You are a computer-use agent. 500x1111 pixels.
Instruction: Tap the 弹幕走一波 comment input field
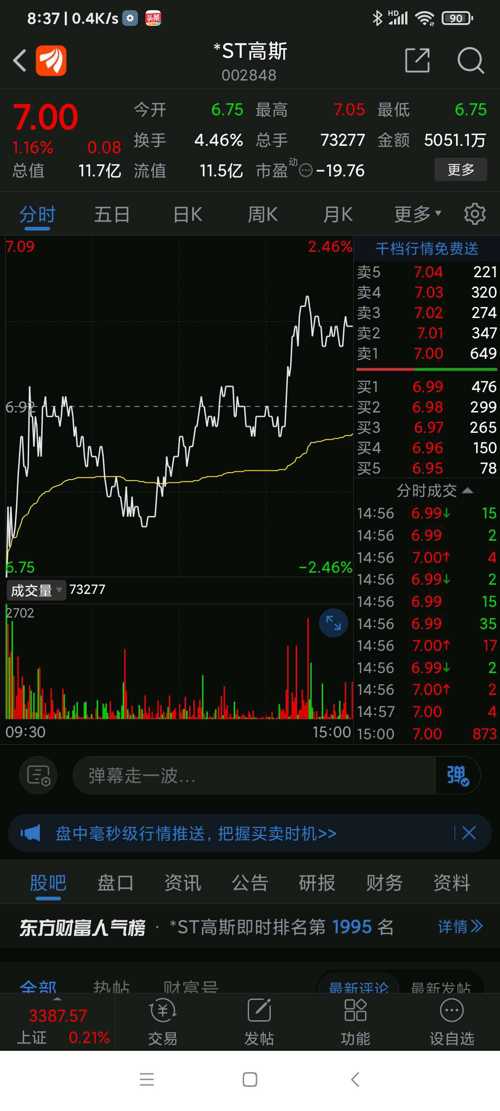254,775
